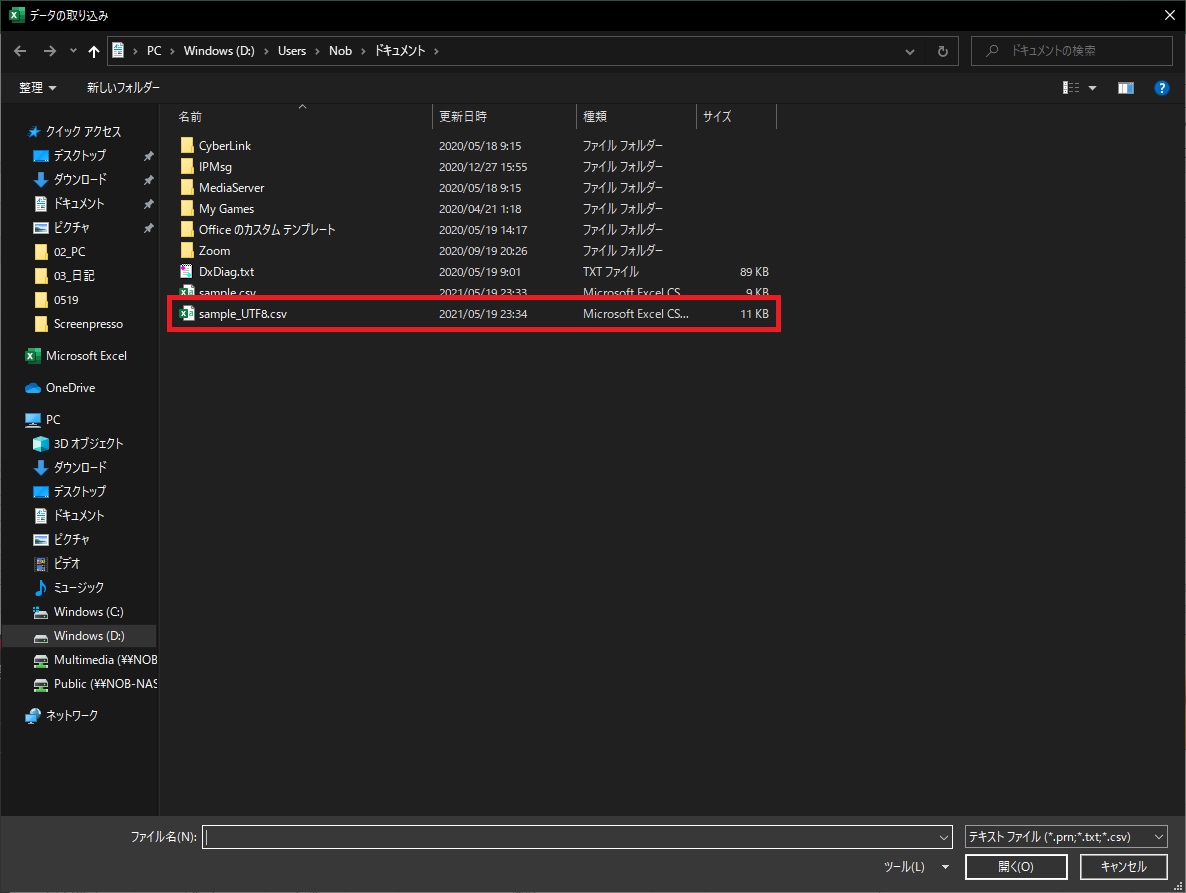Change the view layout icon
Viewport: 1186px width, 893px height.
(1071, 88)
